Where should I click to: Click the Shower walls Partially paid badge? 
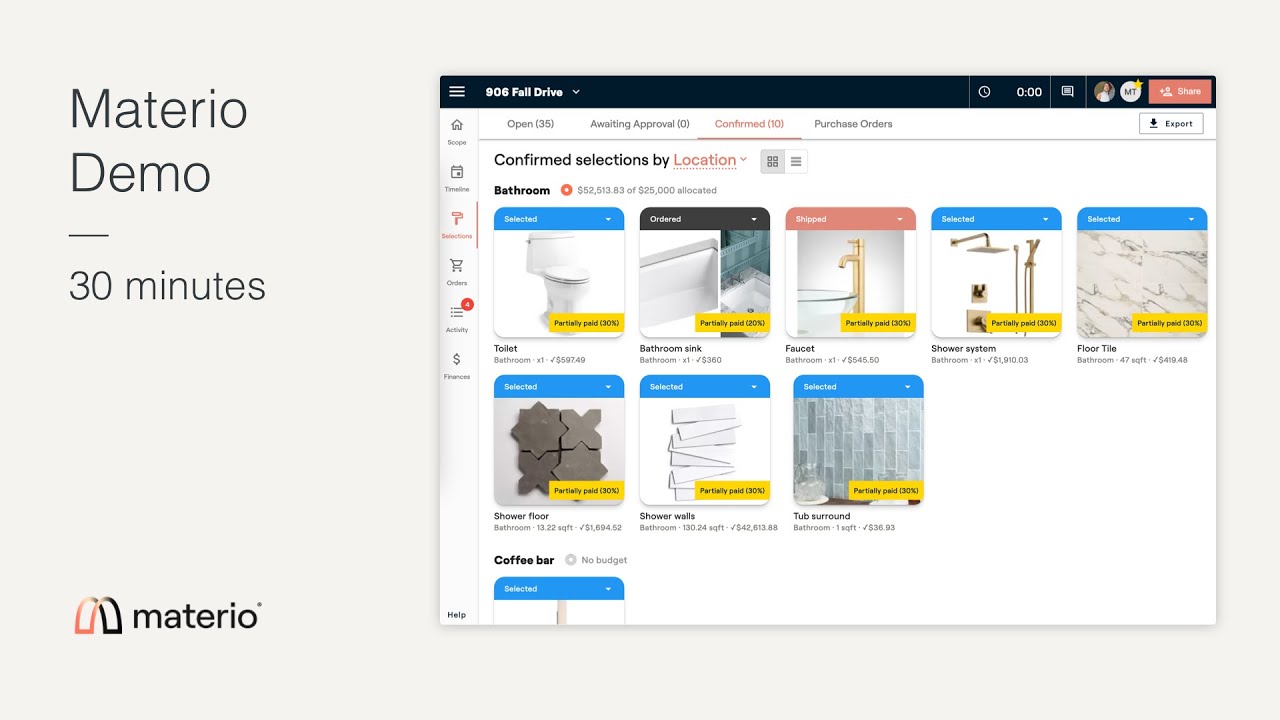click(733, 491)
